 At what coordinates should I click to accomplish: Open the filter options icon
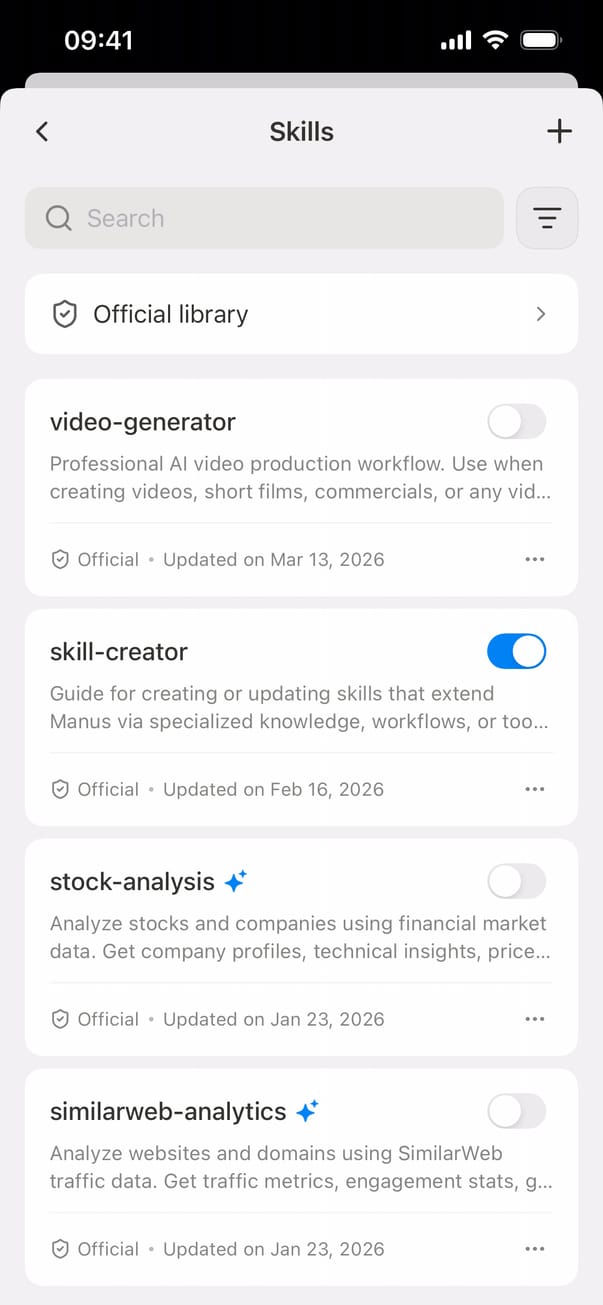click(547, 218)
